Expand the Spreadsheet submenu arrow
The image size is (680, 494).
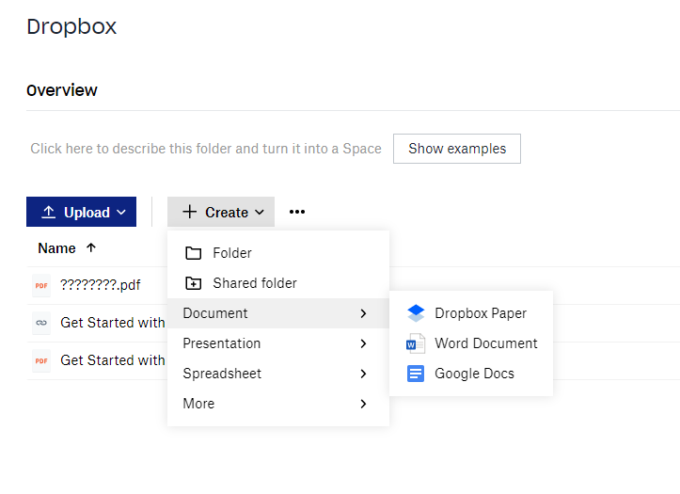(363, 373)
